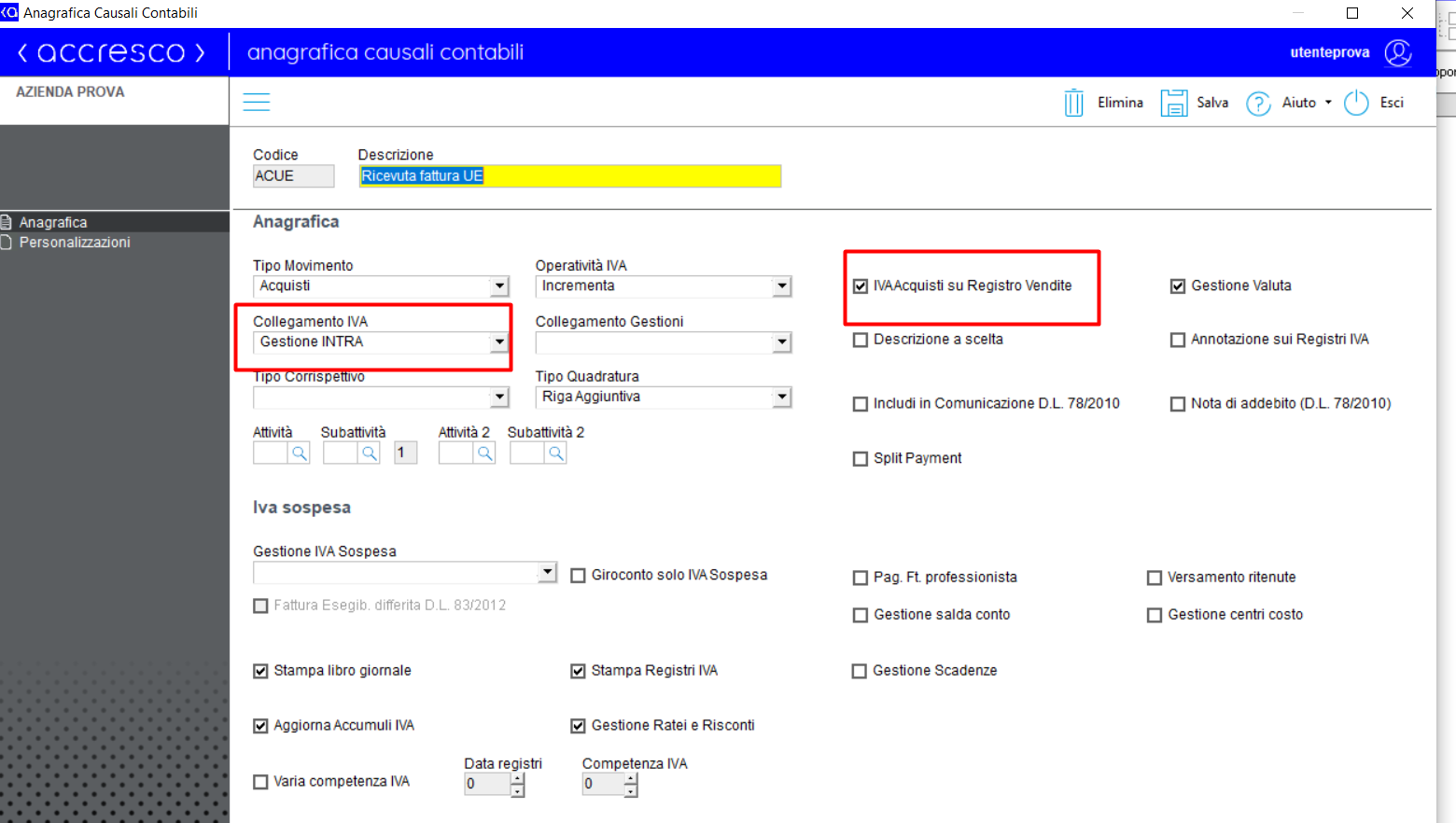The height and width of the screenshot is (823, 1456).
Task: Open the Tipo Quadratura dropdown
Action: click(782, 398)
